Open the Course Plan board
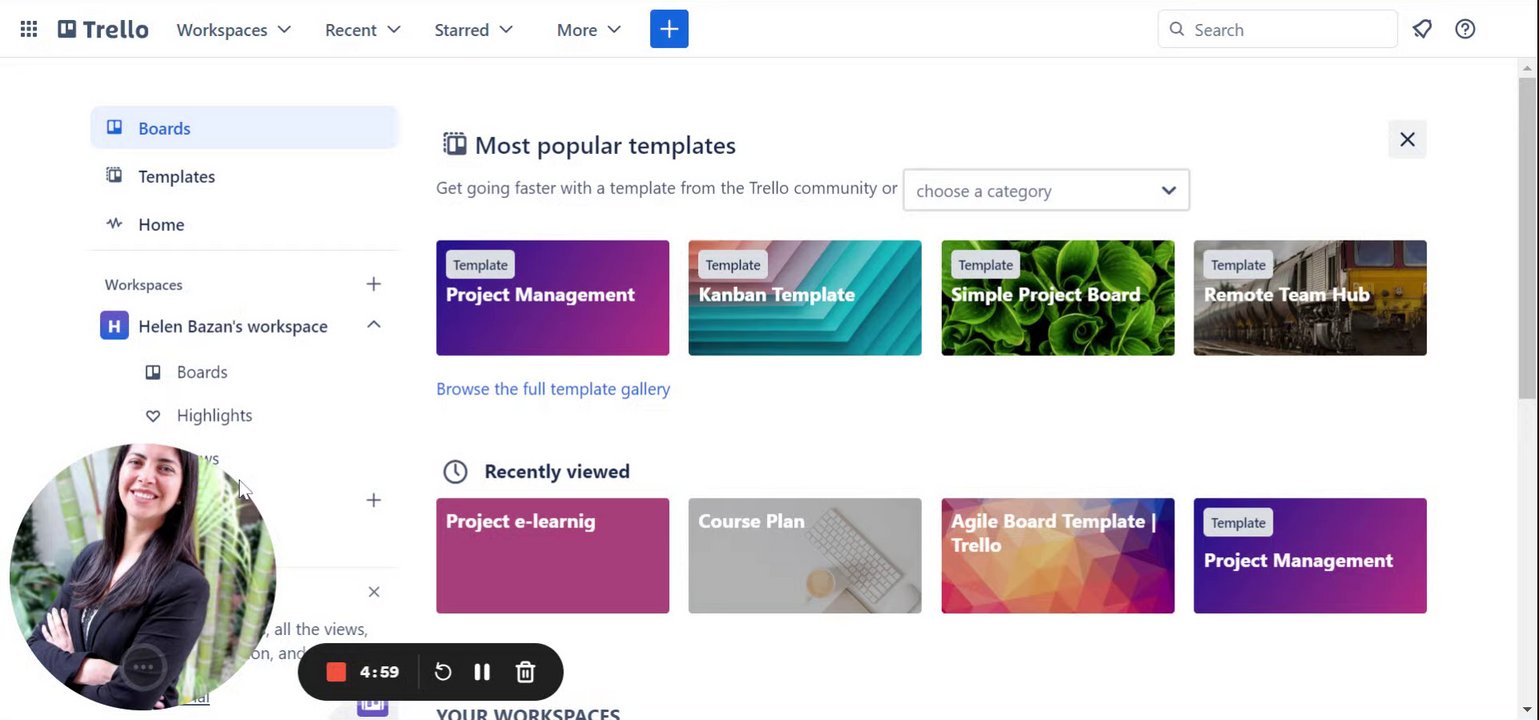This screenshot has height=720, width=1539. point(804,555)
